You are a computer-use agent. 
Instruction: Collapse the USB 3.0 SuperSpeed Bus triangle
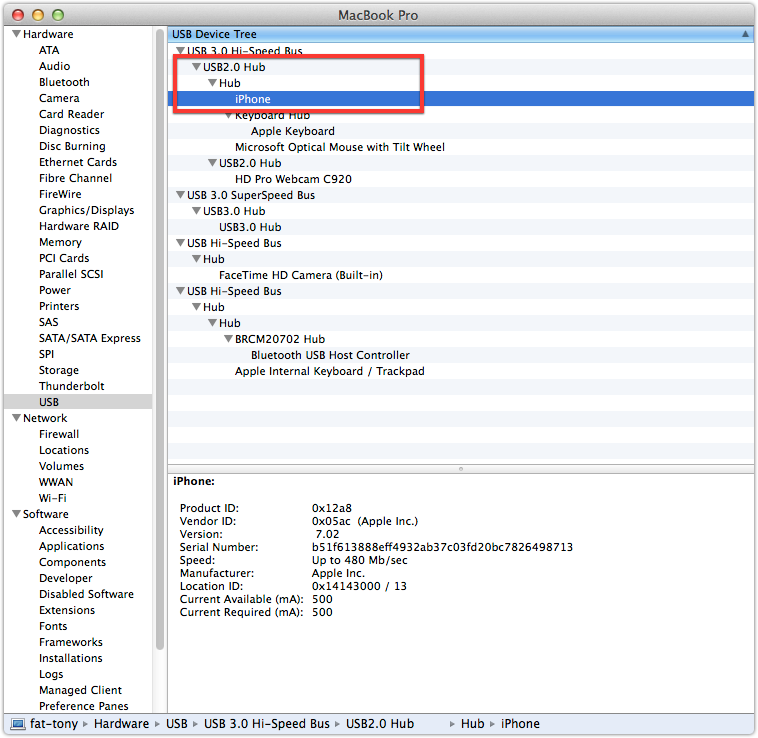point(180,195)
